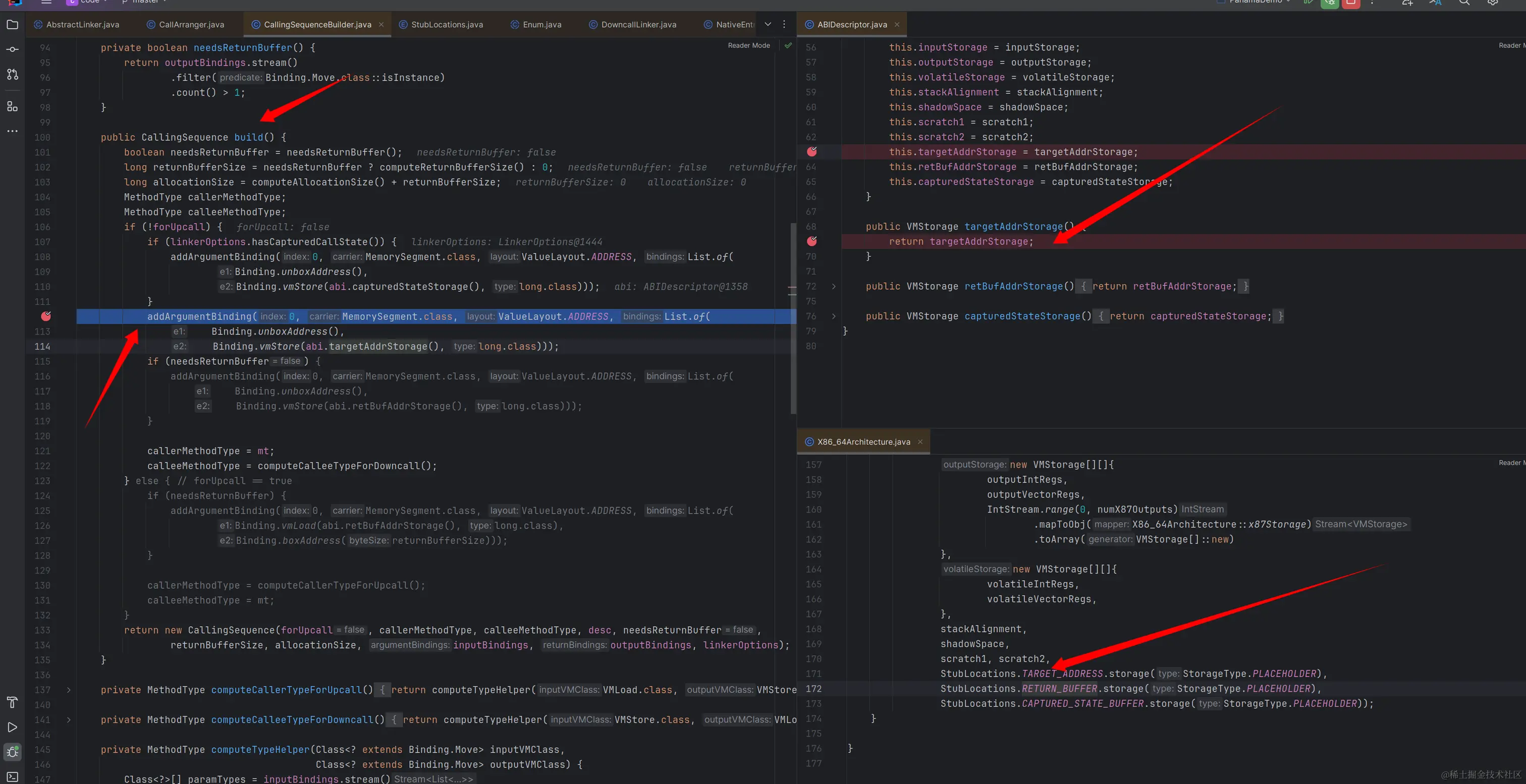Show more tool windows via ellipsis icon
This screenshot has width=1526, height=784.
13,131
